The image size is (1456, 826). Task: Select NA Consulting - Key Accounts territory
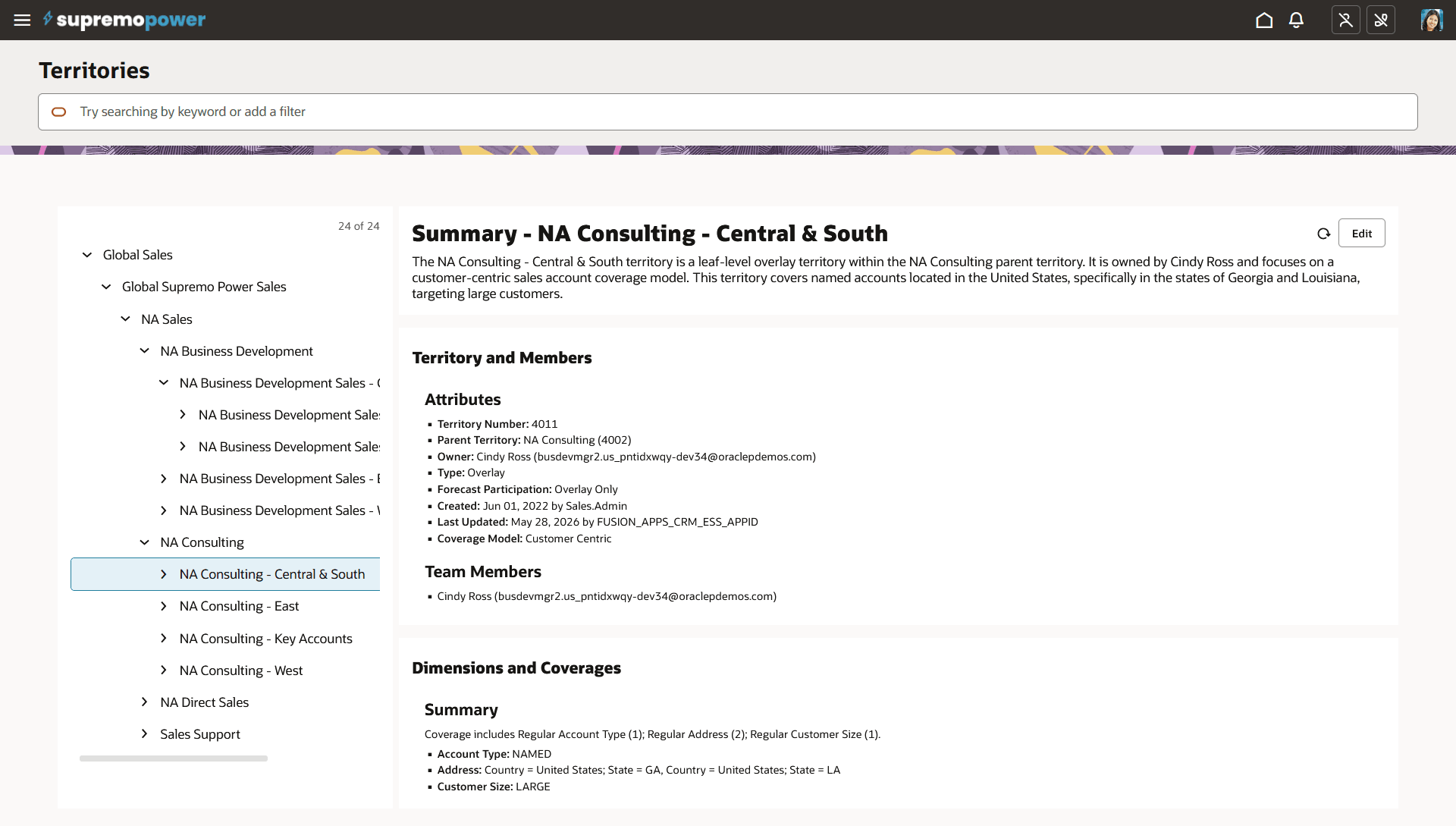click(x=266, y=639)
